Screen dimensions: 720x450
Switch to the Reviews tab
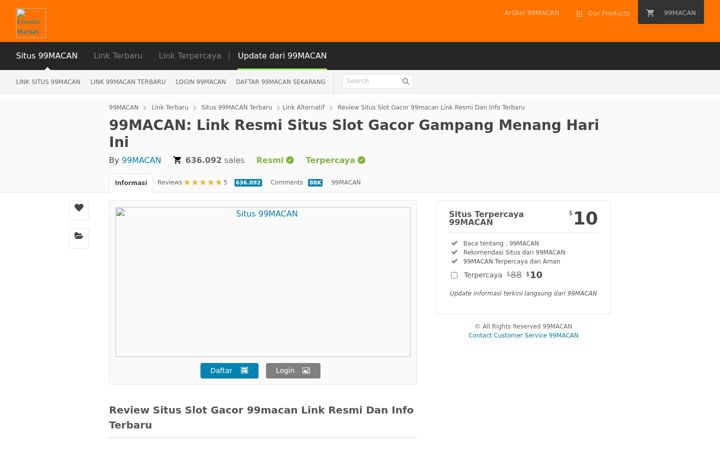(169, 182)
